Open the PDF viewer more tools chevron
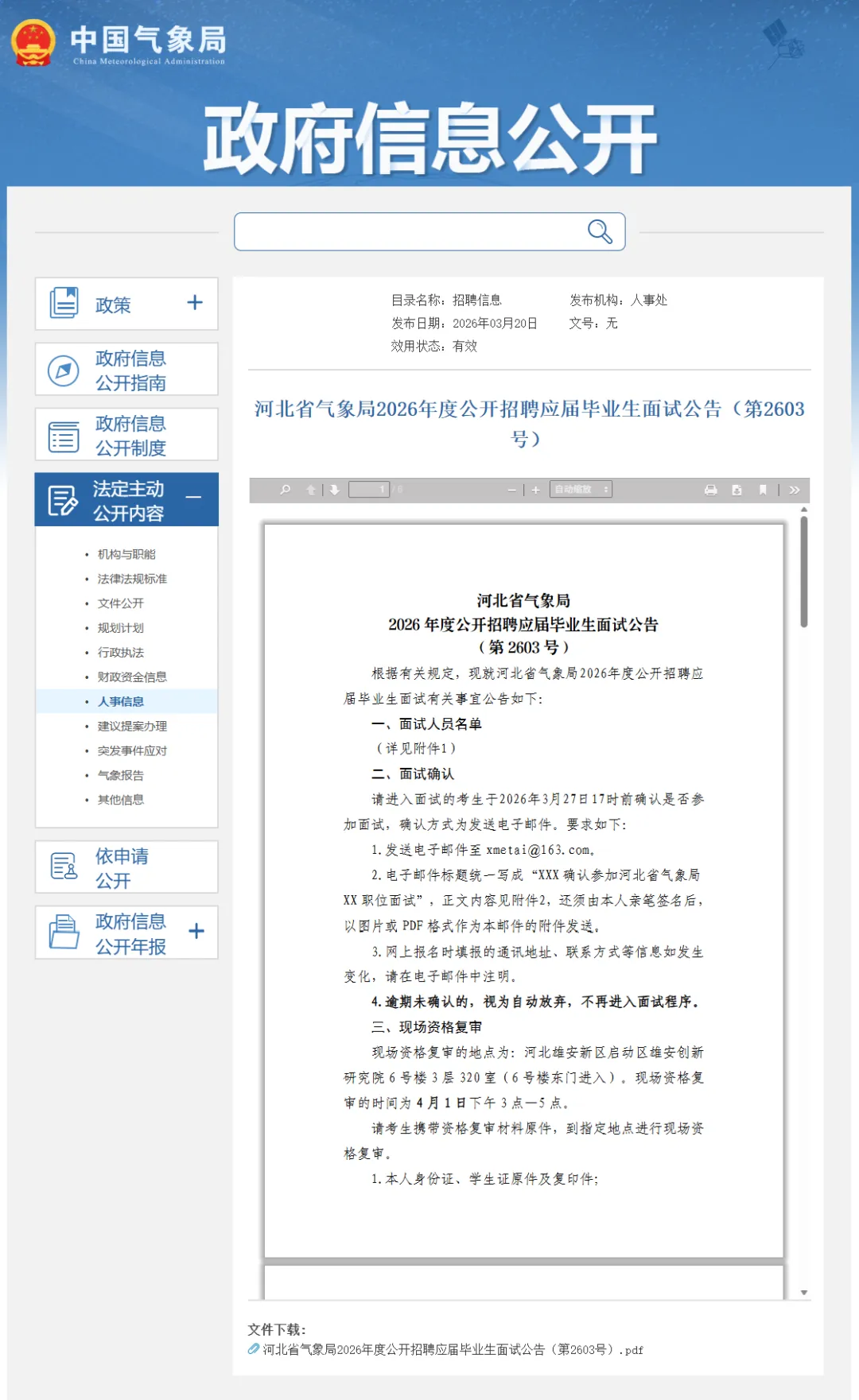Image resolution: width=859 pixels, height=1400 pixels. point(795,490)
